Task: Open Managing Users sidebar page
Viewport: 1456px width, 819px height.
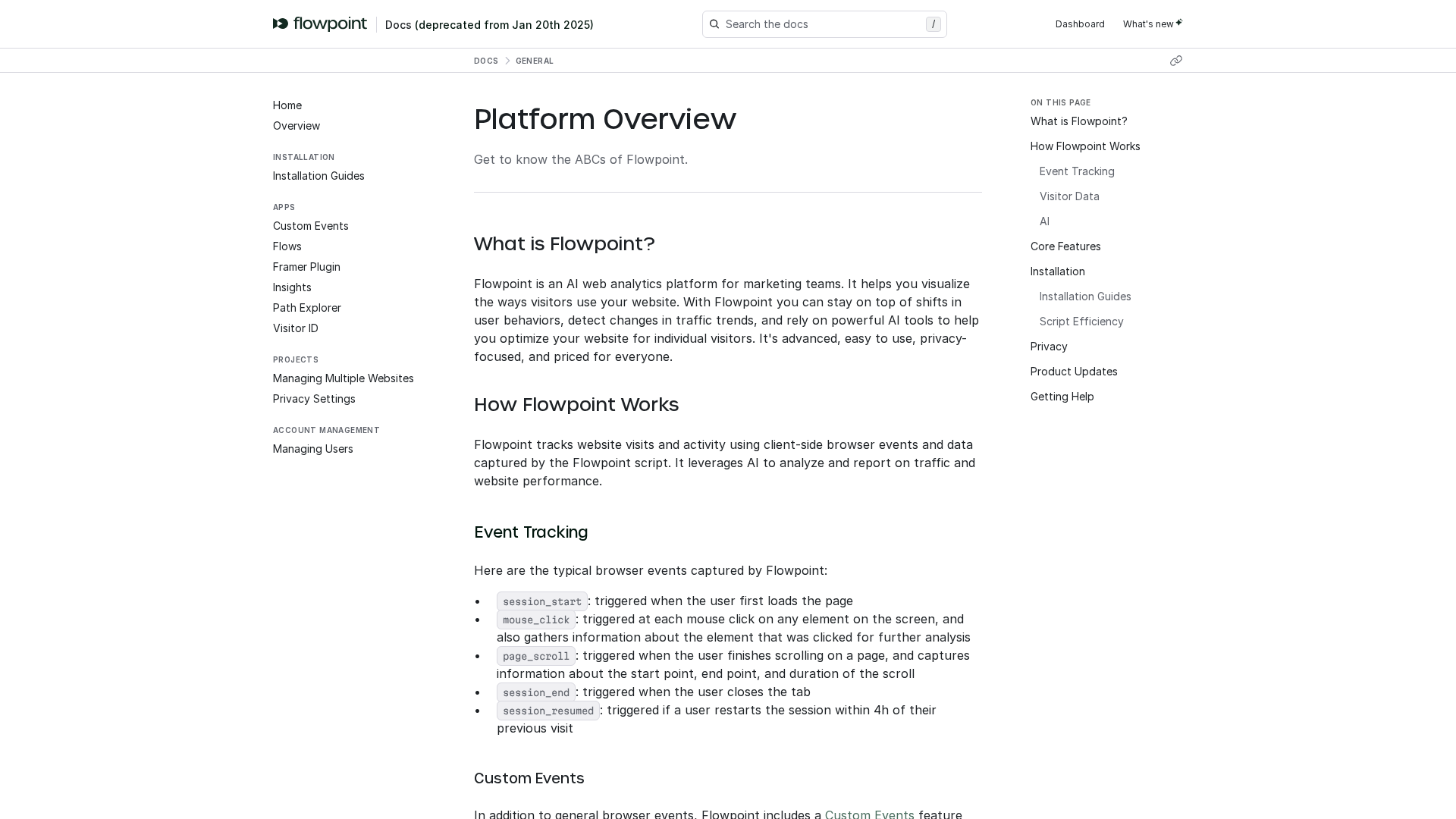Action: pos(312,449)
